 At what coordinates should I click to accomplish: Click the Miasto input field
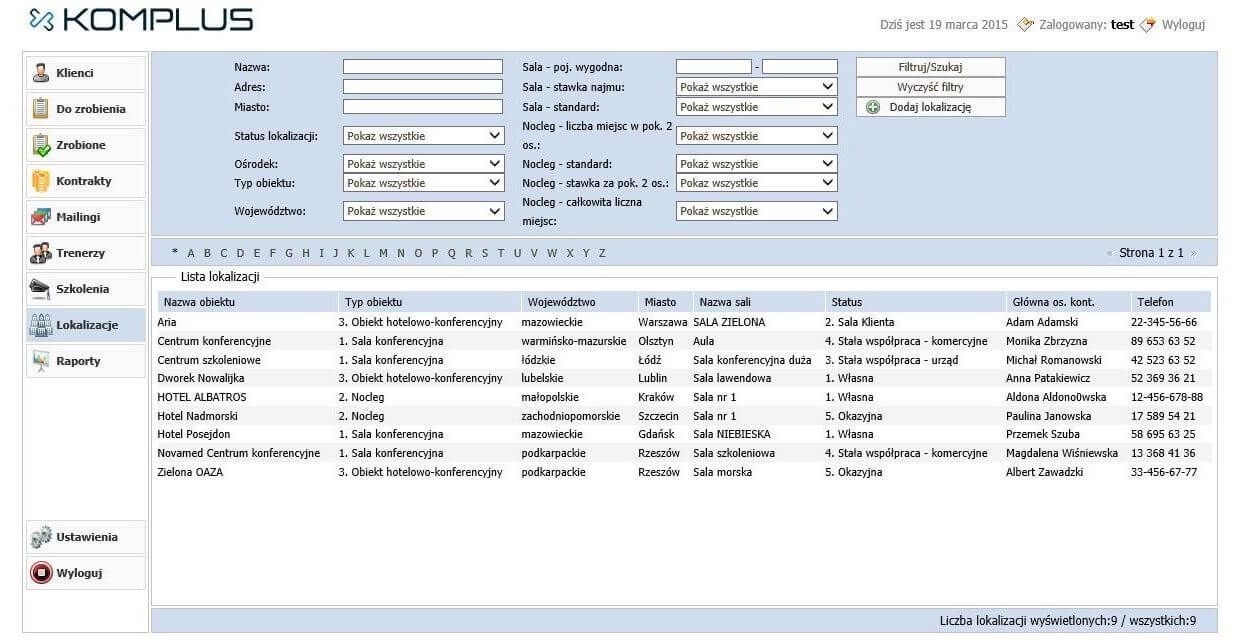[423, 107]
